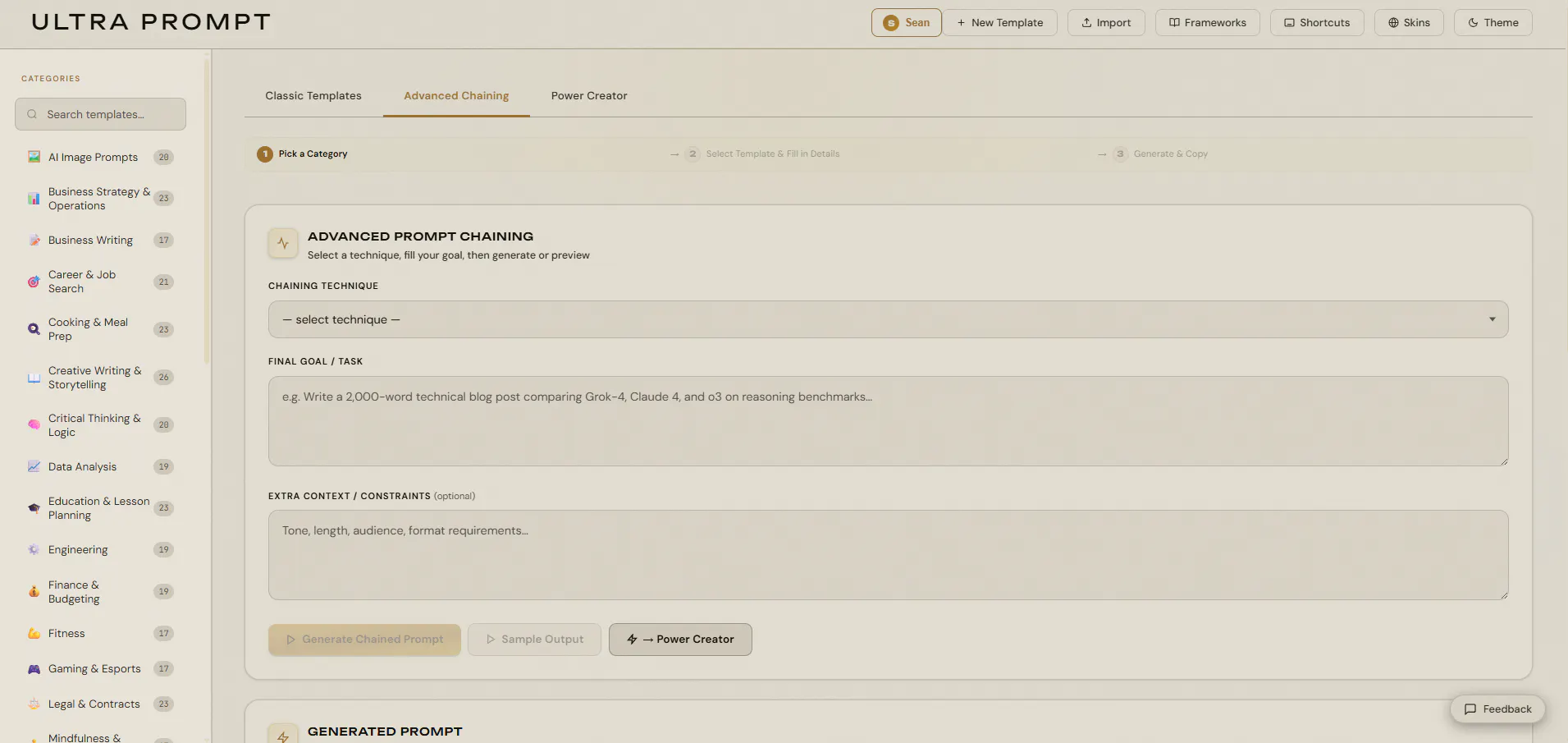Select the Business Writing category
This screenshot has height=743, width=1568.
(100, 241)
